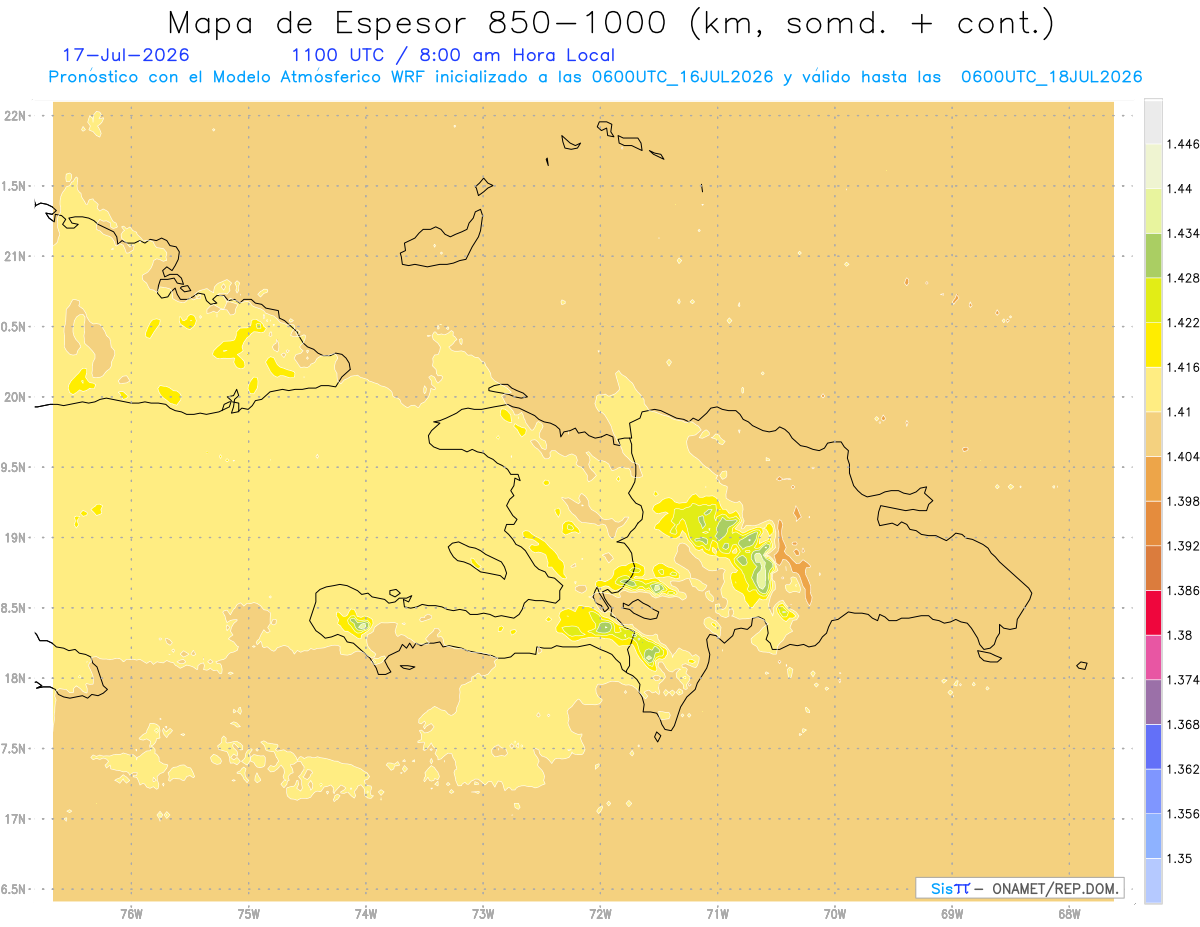Click the latitude label "17N"
The height and width of the screenshot is (927, 1200).
click(17, 819)
